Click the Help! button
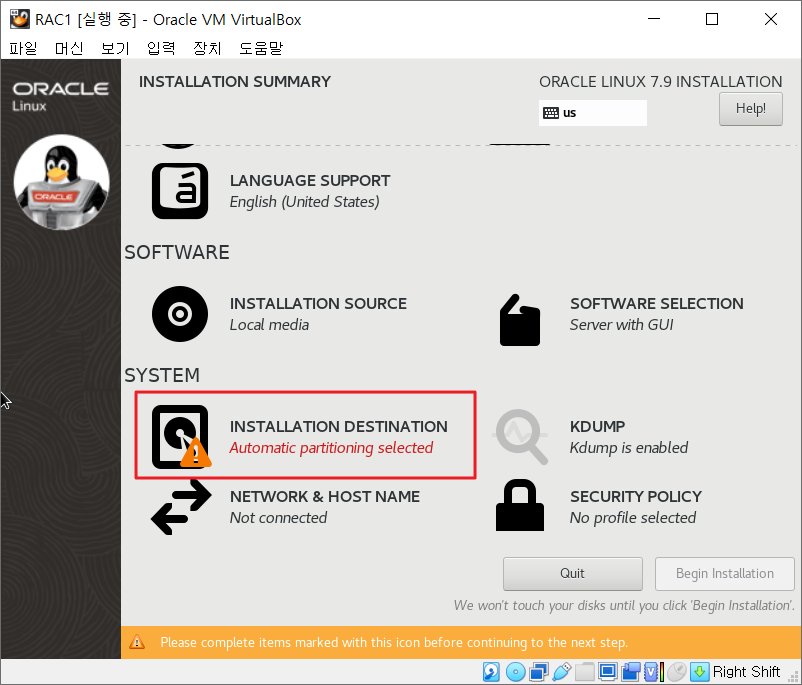This screenshot has width=802, height=685. point(750,108)
